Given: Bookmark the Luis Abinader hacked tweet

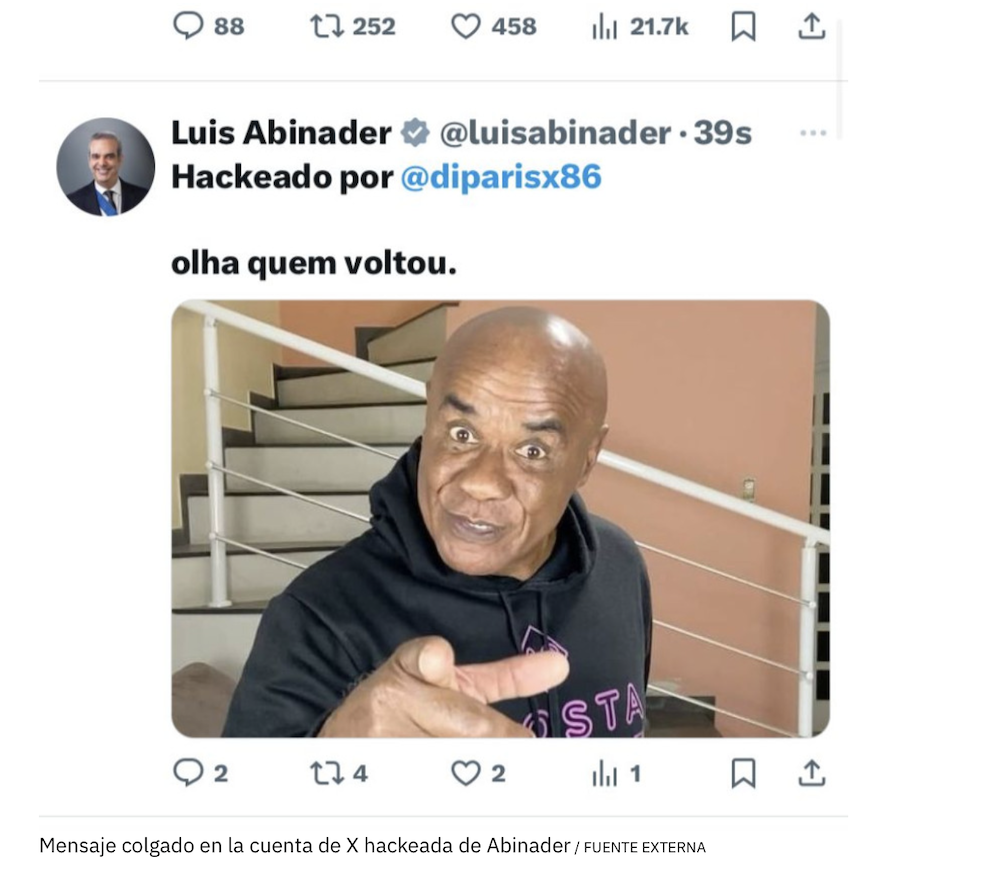Looking at the screenshot, I should click(x=743, y=773).
